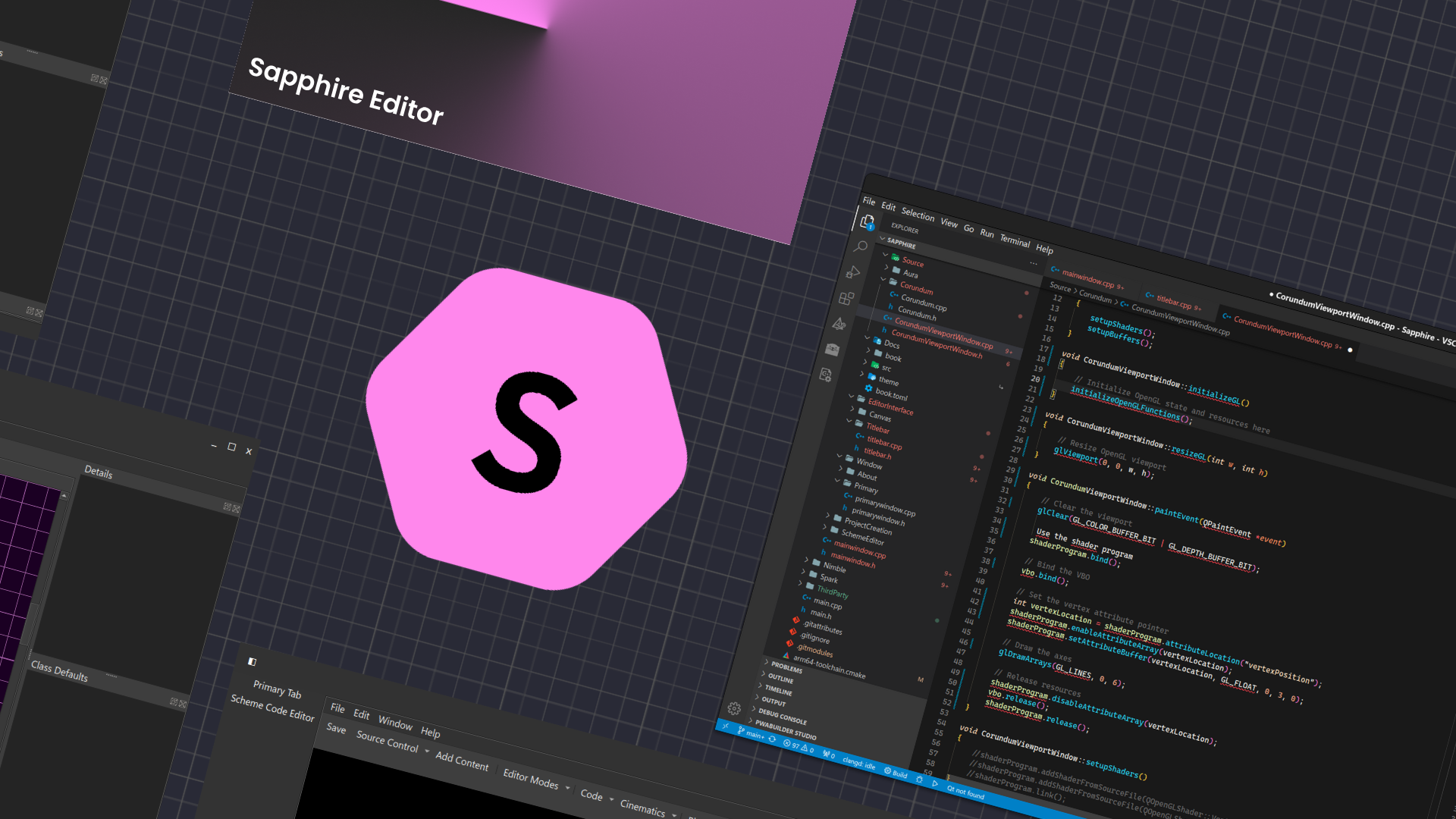Open the Selection menu in VS Code
Image resolution: width=1456 pixels, height=819 pixels.
[918, 215]
